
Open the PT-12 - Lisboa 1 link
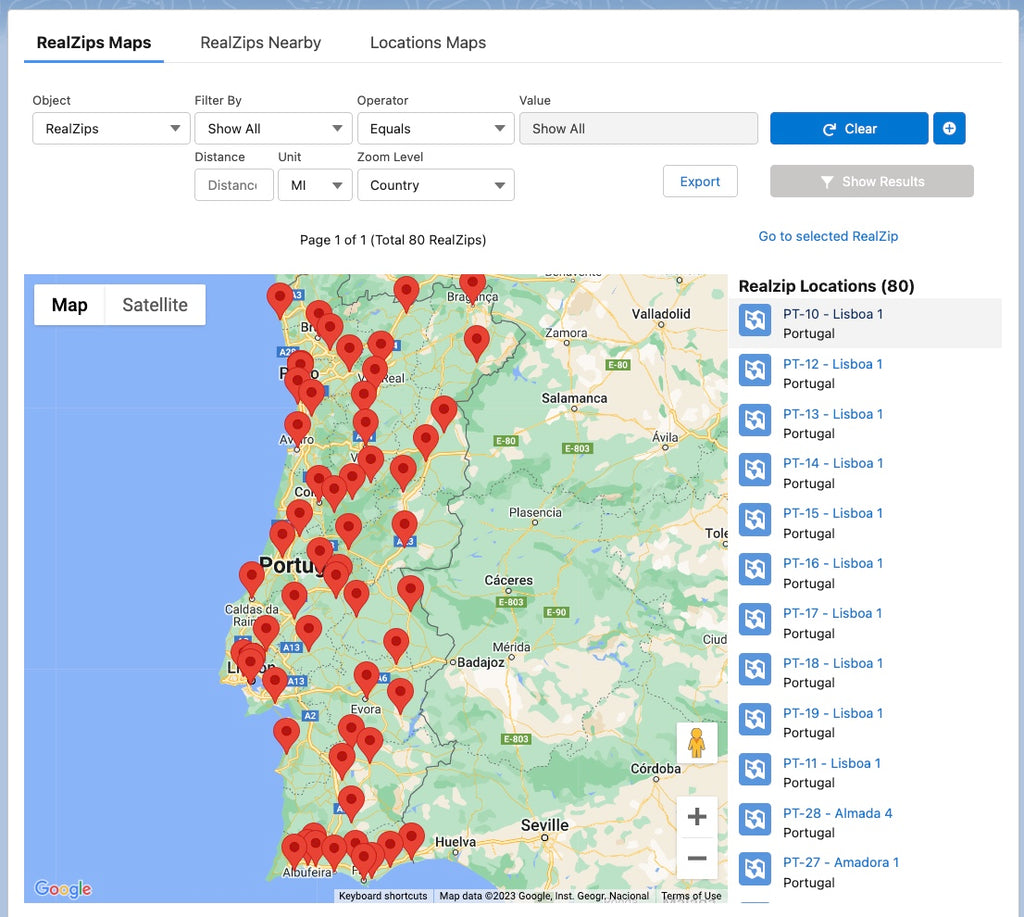point(833,364)
